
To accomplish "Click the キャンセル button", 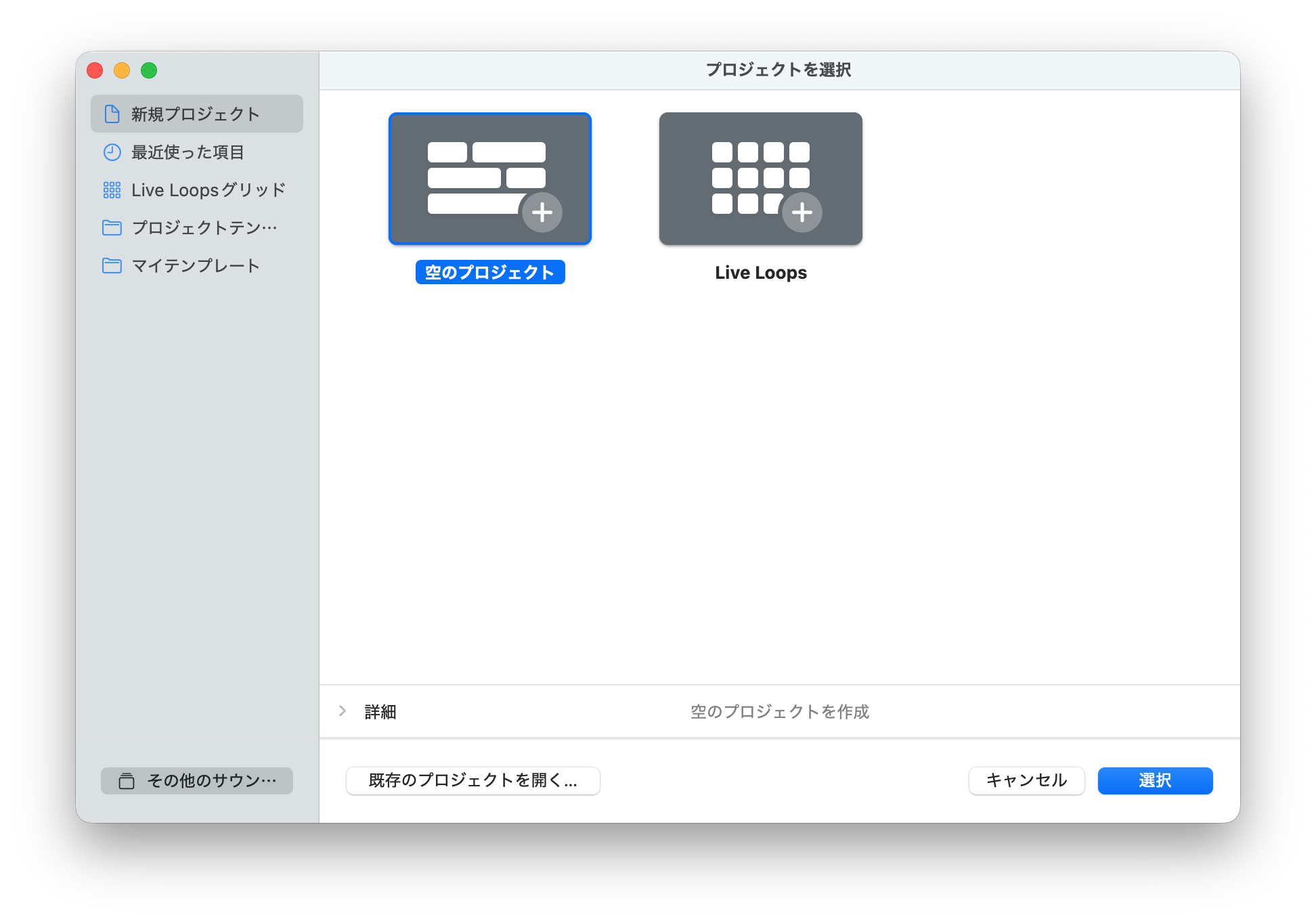I will pos(1026,780).
